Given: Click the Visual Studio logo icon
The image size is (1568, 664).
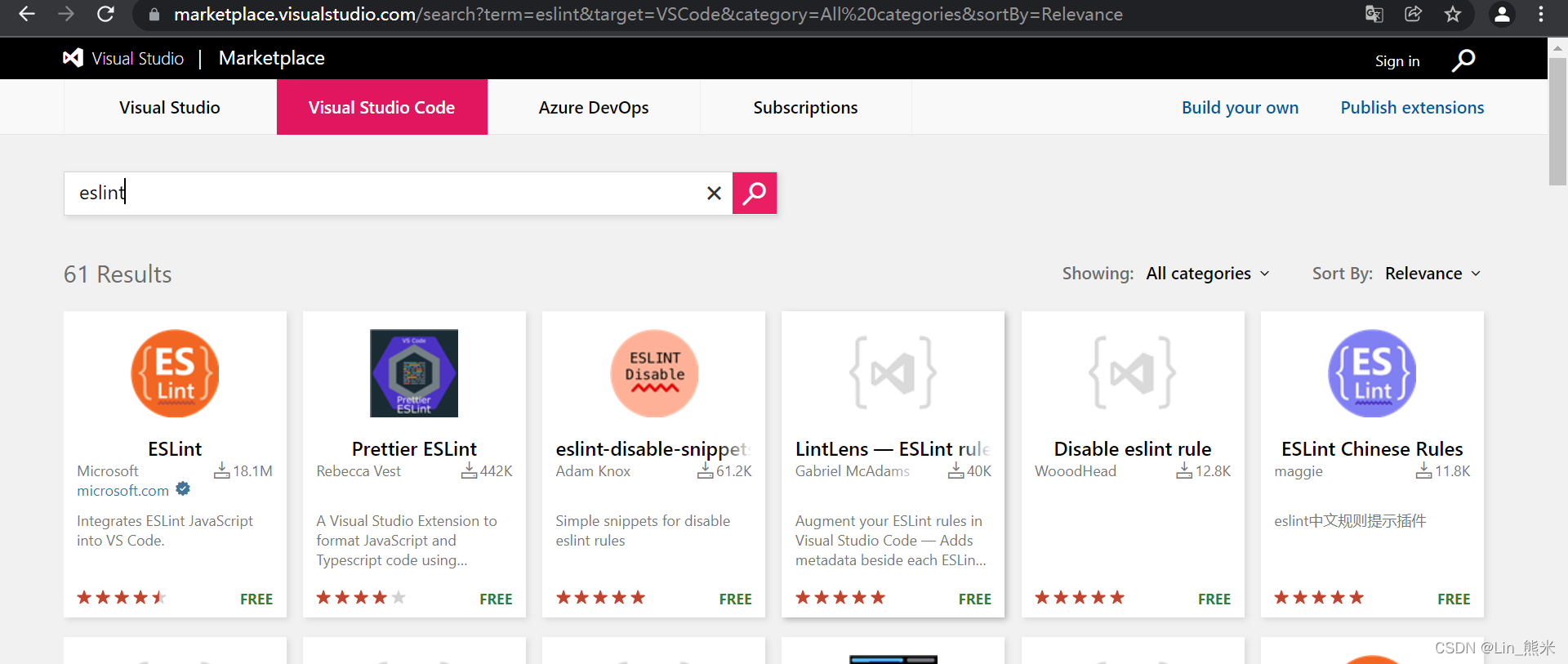Looking at the screenshot, I should 73,58.
